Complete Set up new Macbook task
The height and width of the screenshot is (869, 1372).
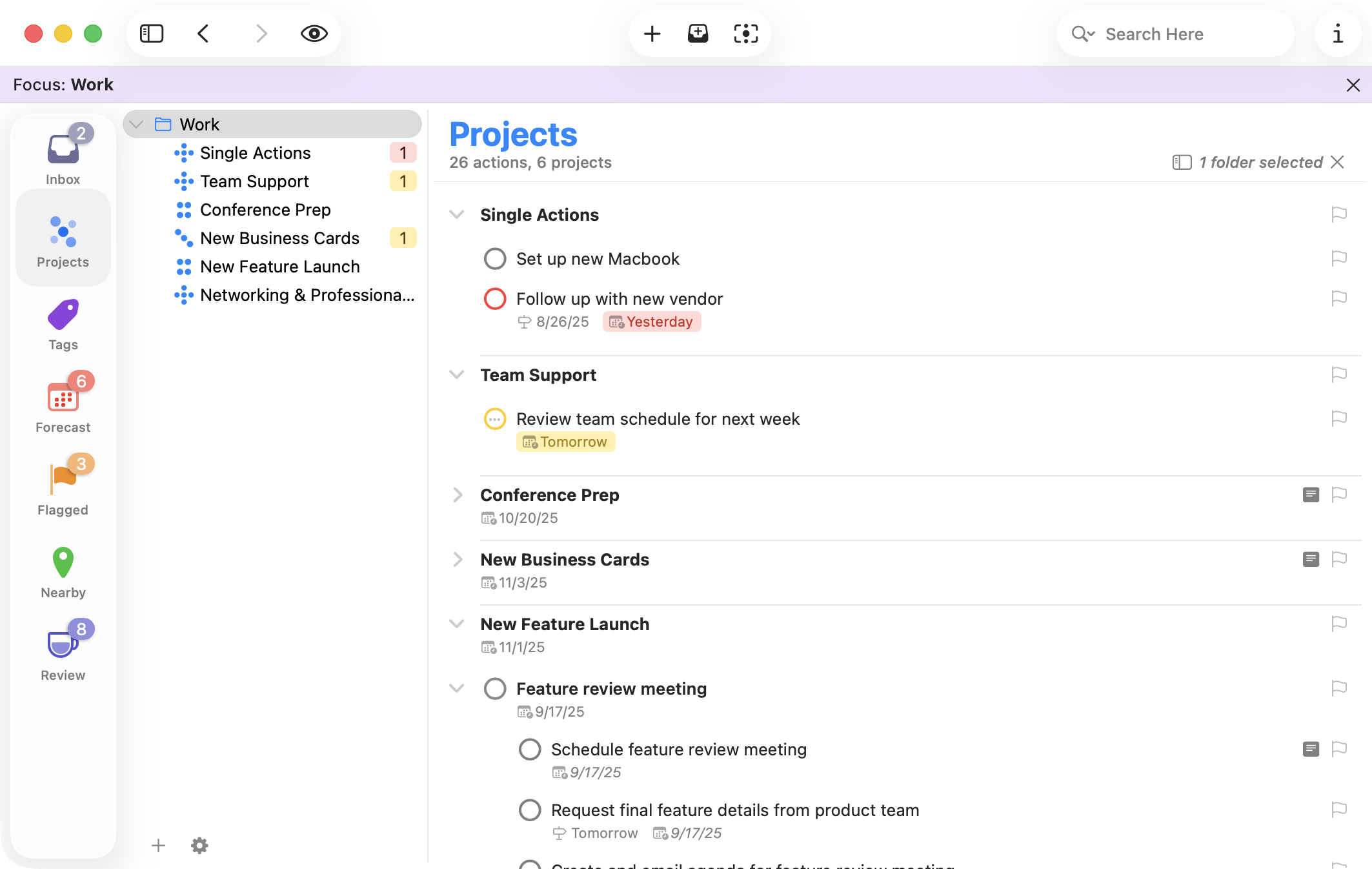pos(495,259)
